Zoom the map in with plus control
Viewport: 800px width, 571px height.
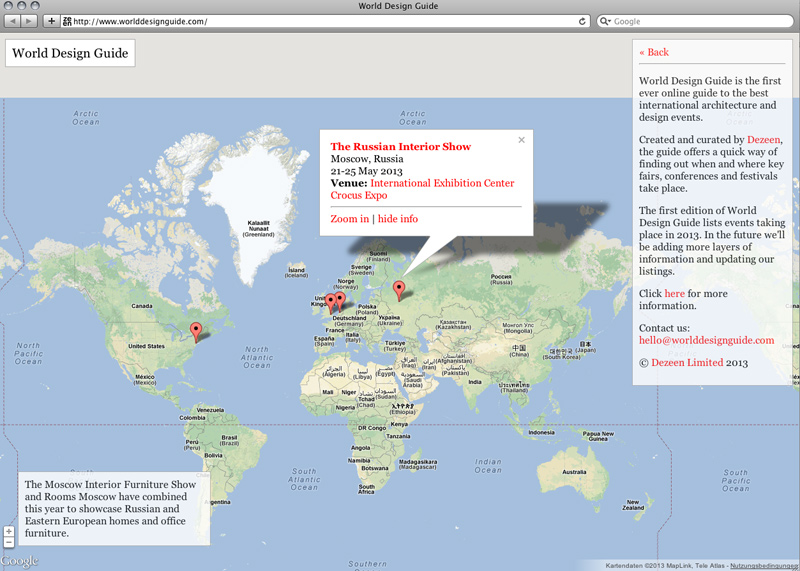click(x=9, y=531)
